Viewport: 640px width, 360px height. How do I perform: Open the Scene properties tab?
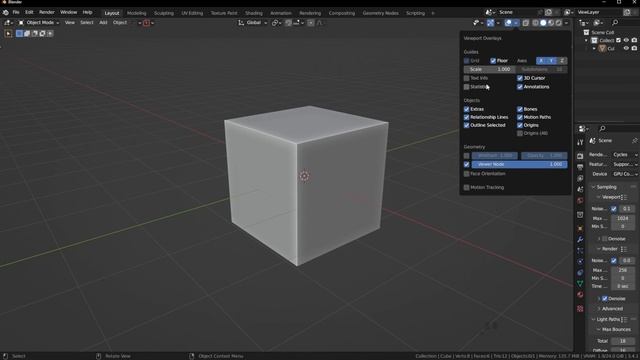[580, 189]
